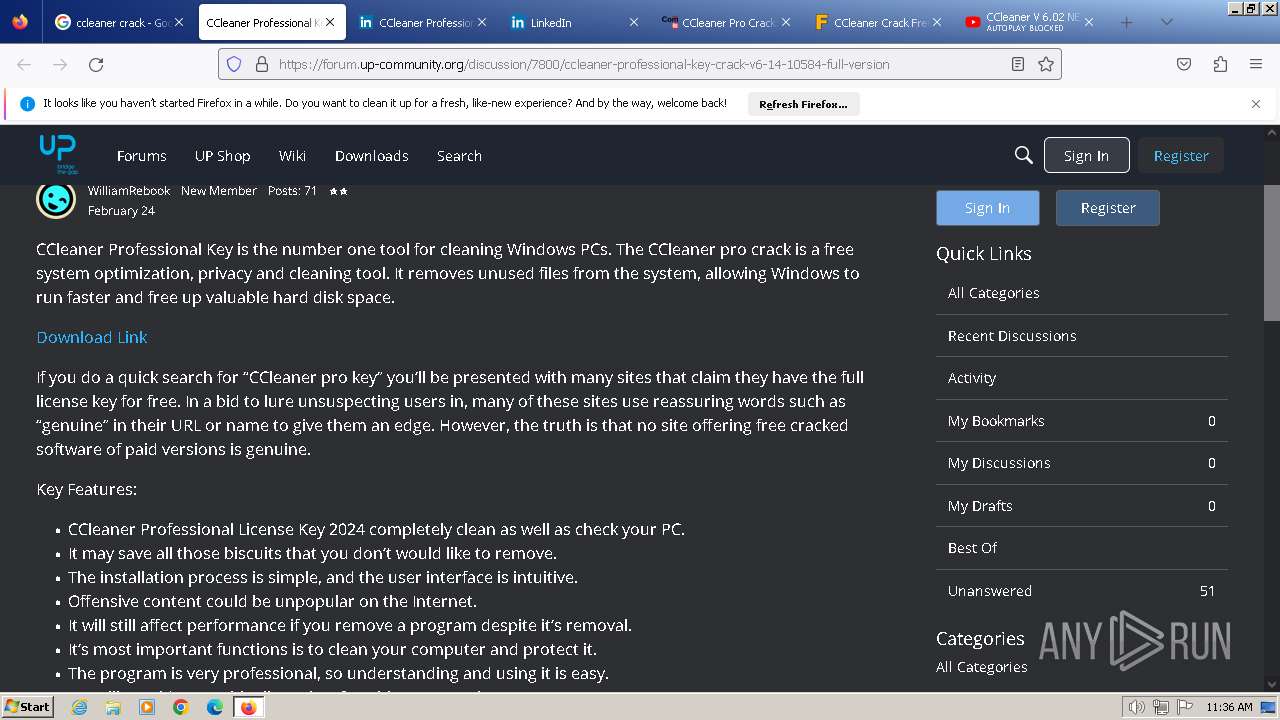Click the header Sign In button
This screenshot has height=720, width=1280.
[1086, 155]
